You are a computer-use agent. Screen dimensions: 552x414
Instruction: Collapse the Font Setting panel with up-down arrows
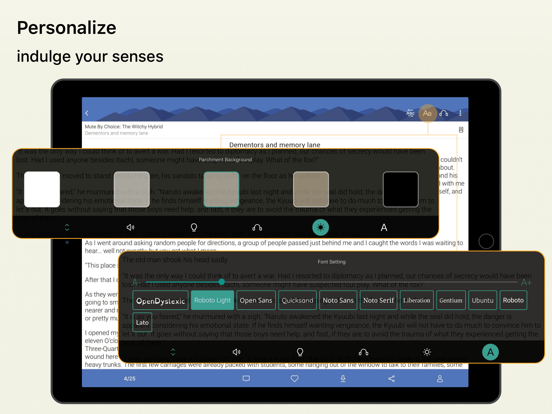[173, 352]
